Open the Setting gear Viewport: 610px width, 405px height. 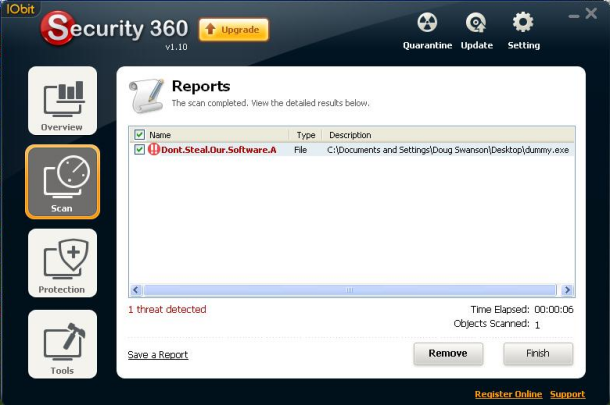click(523, 31)
